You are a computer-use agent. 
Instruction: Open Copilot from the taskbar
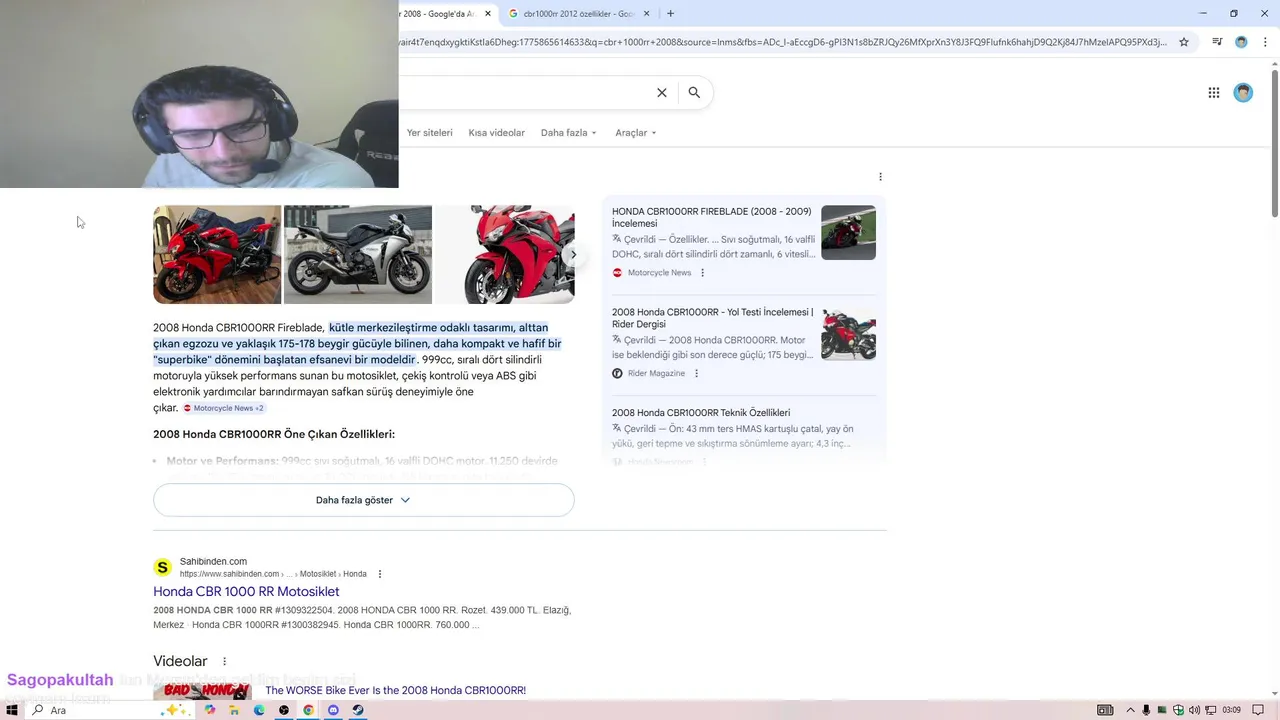point(210,710)
